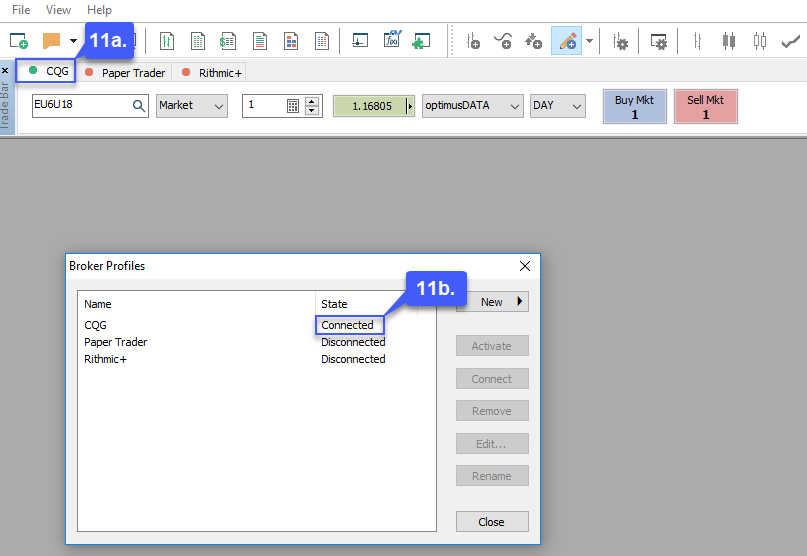Click the Rename button
This screenshot has height=556, width=807.
tap(492, 476)
